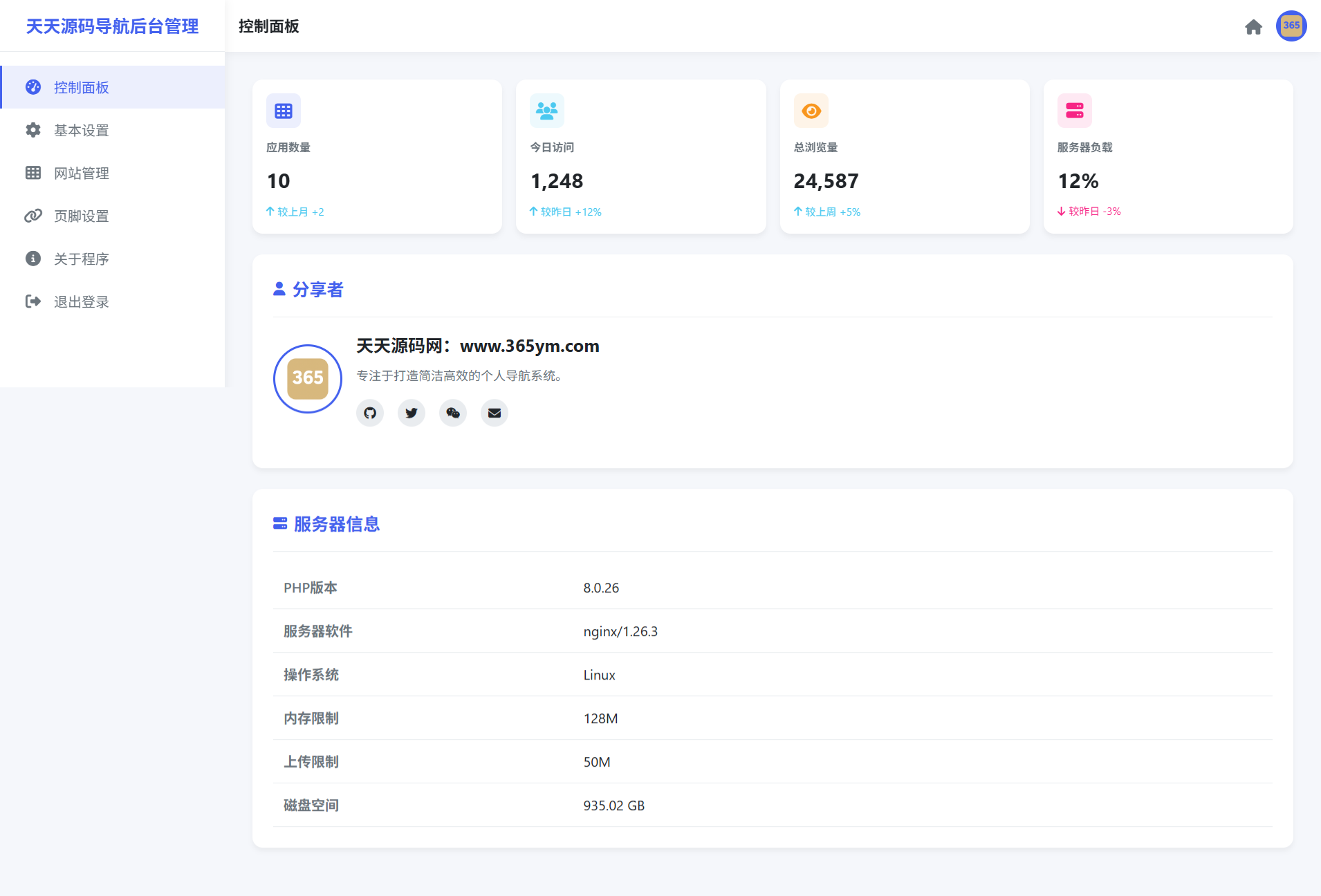Open the GitHub profile icon
Screen dimensions: 1321x896
pyautogui.click(x=370, y=413)
